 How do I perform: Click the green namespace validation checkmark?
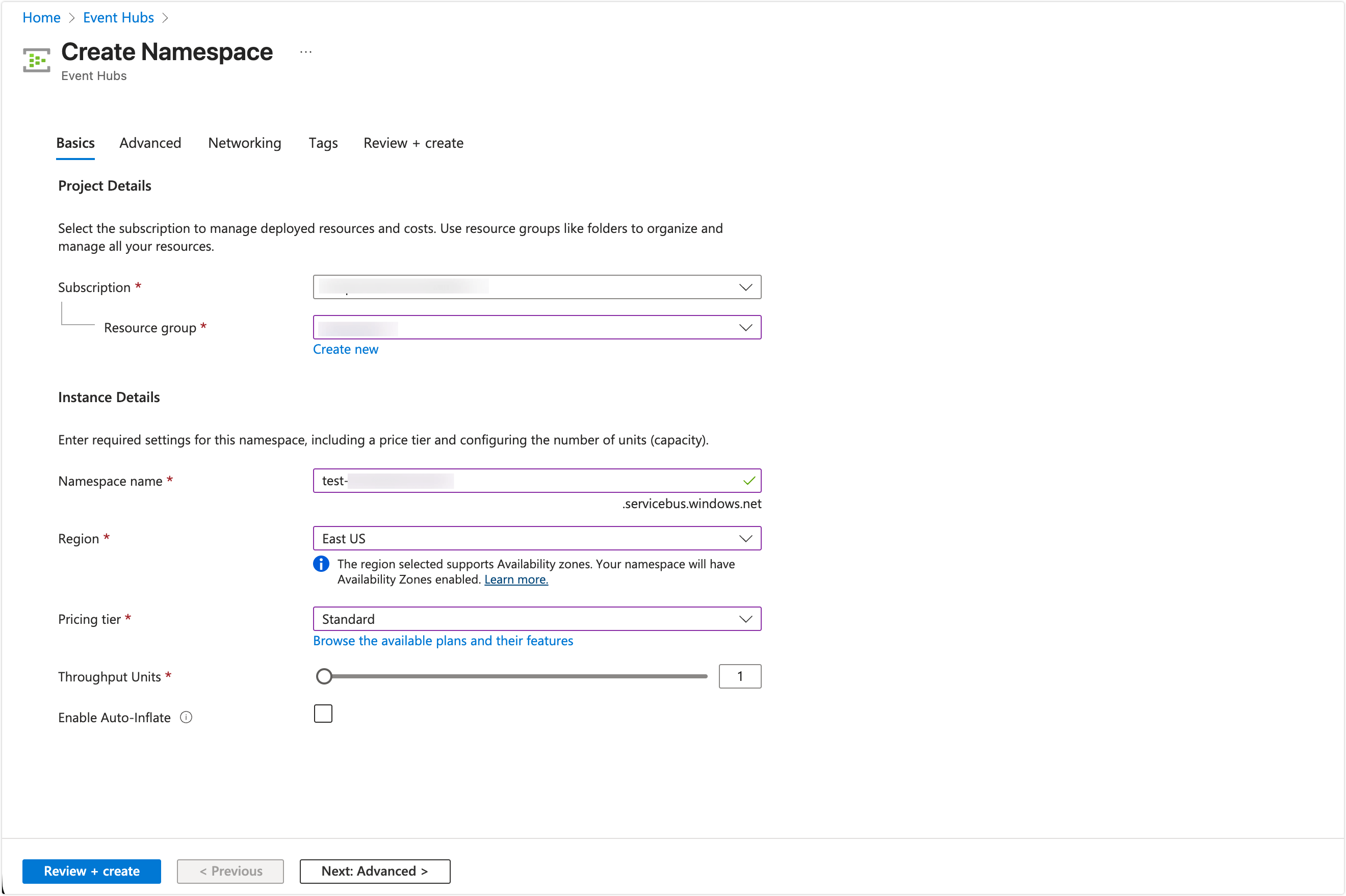[749, 481]
